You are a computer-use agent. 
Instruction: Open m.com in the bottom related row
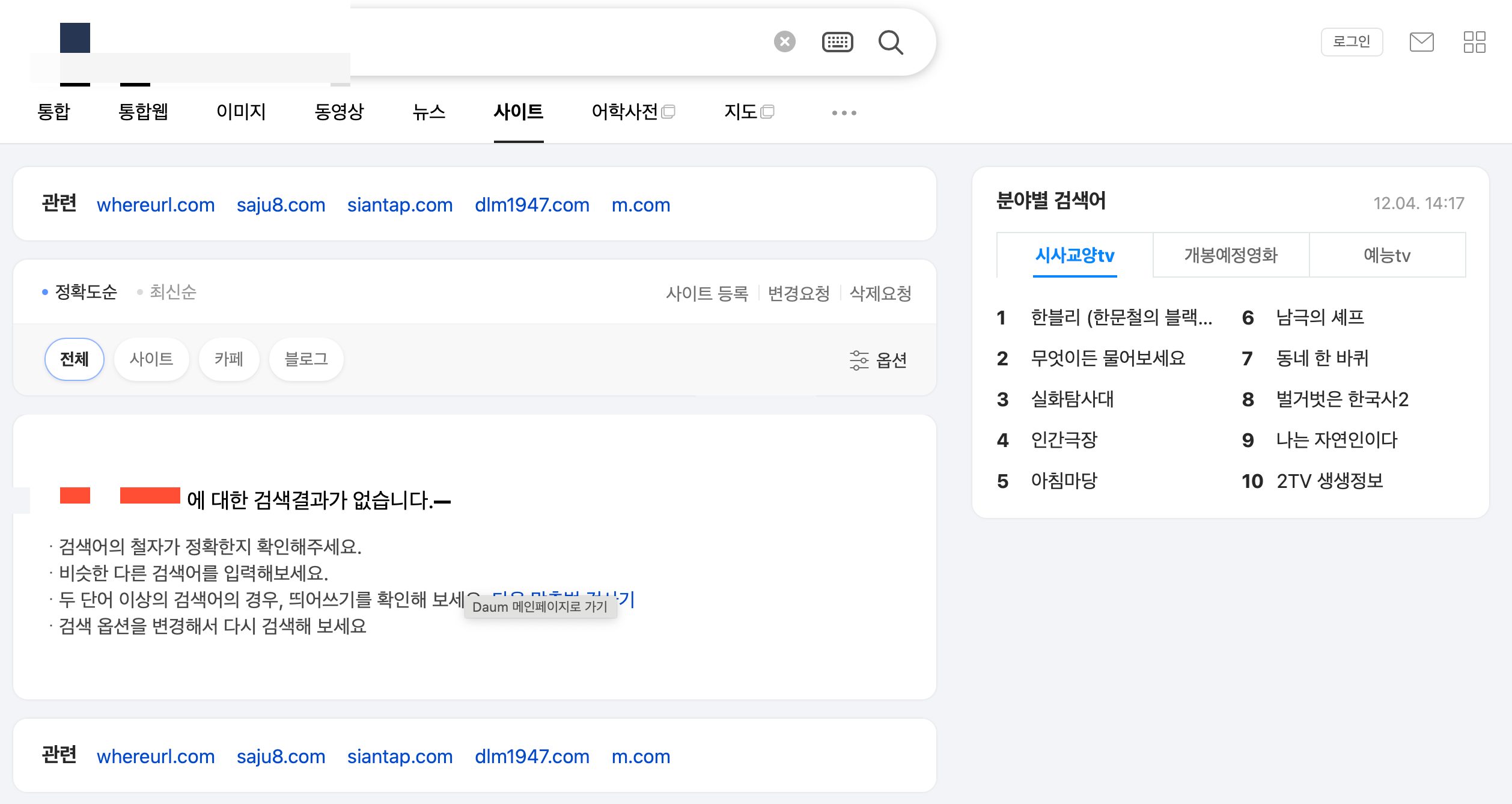[x=641, y=757]
